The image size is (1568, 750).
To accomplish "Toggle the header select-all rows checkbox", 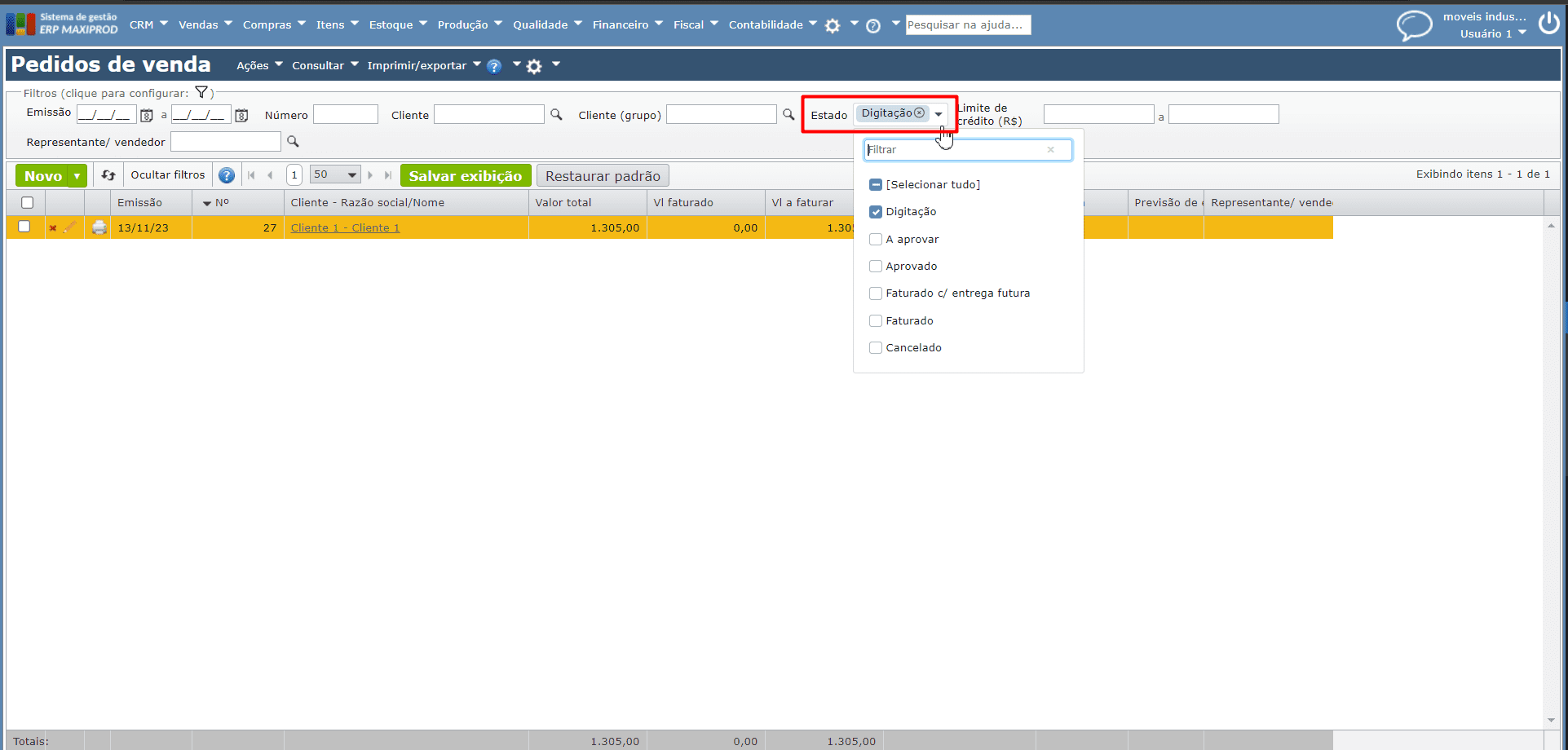I will coord(28,202).
